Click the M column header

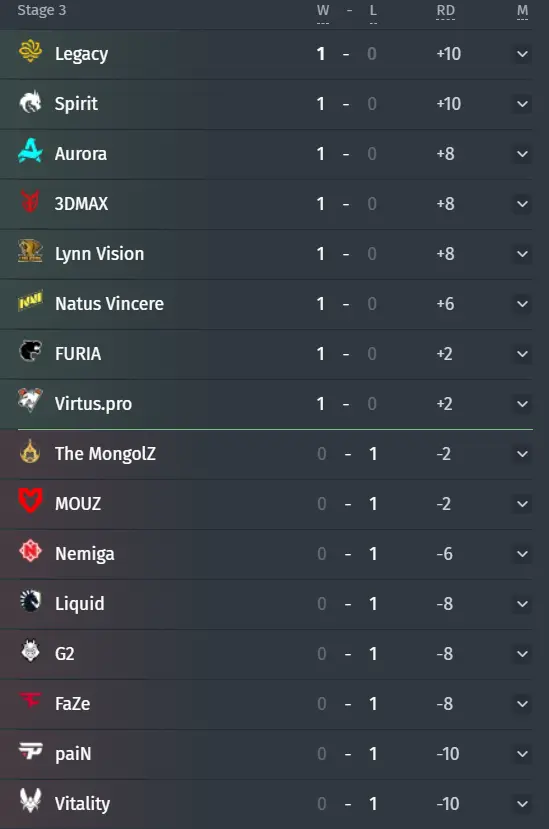click(523, 11)
